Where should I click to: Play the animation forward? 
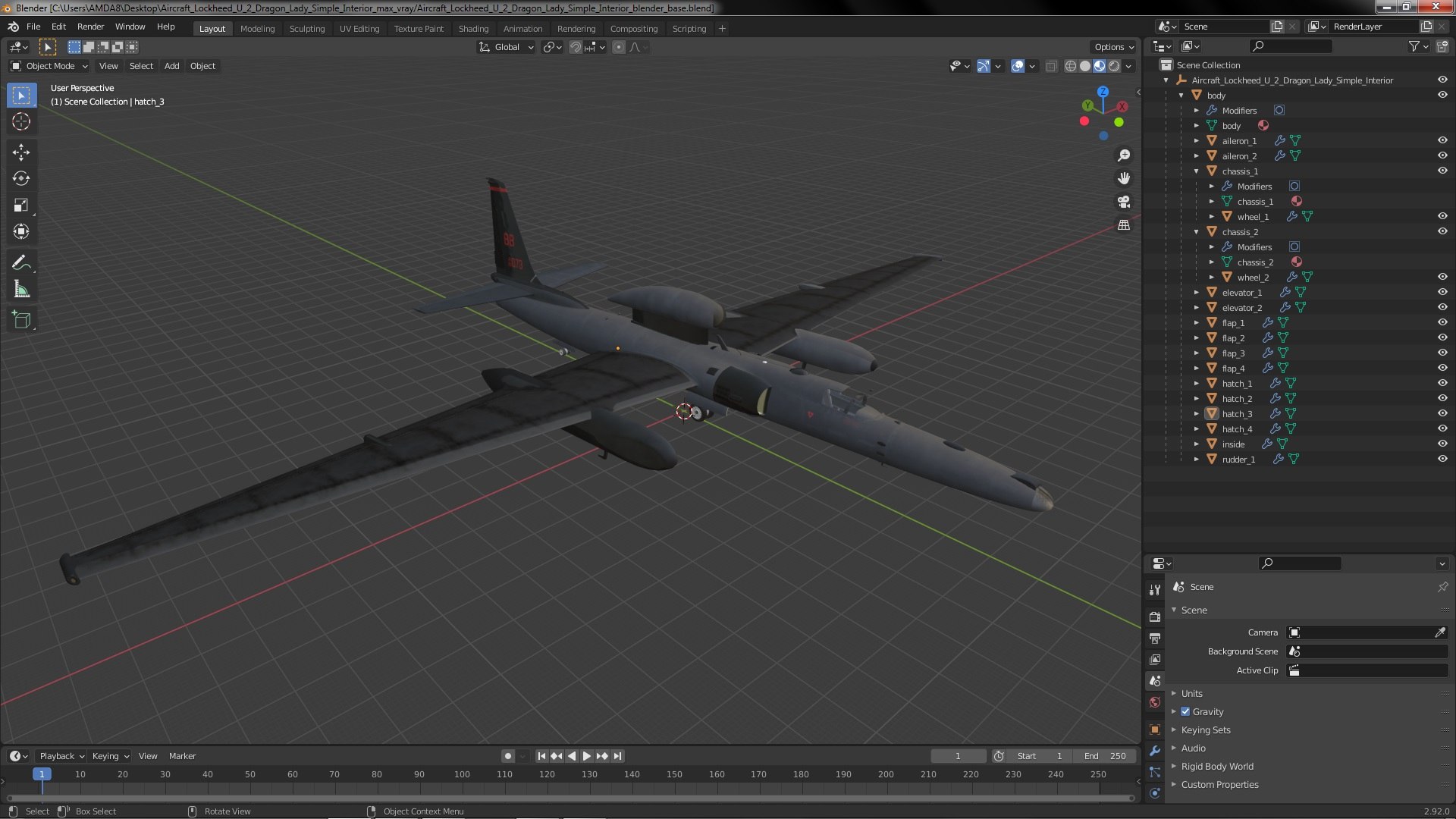586,756
